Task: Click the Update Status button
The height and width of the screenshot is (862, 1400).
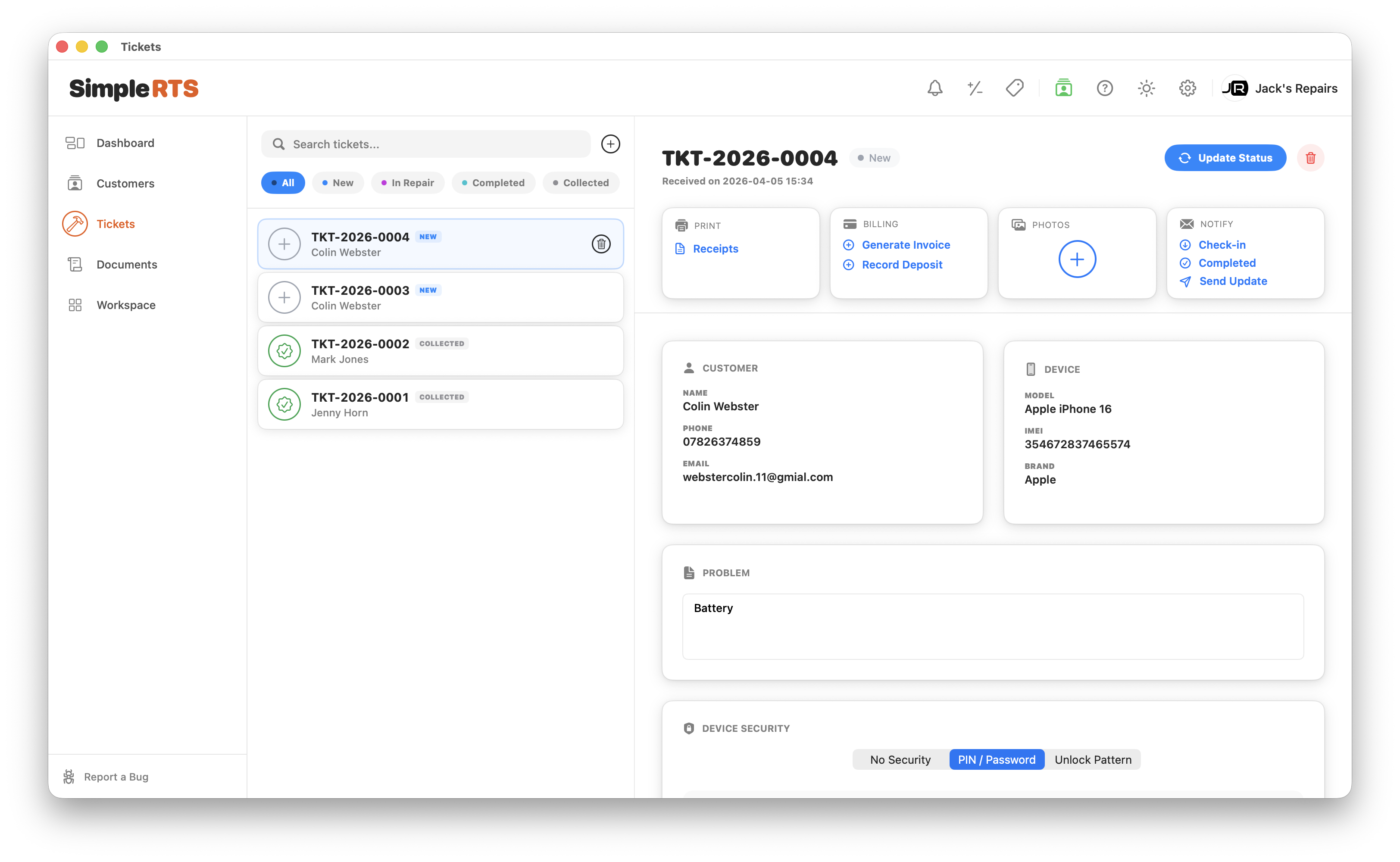Action: [x=1225, y=158]
